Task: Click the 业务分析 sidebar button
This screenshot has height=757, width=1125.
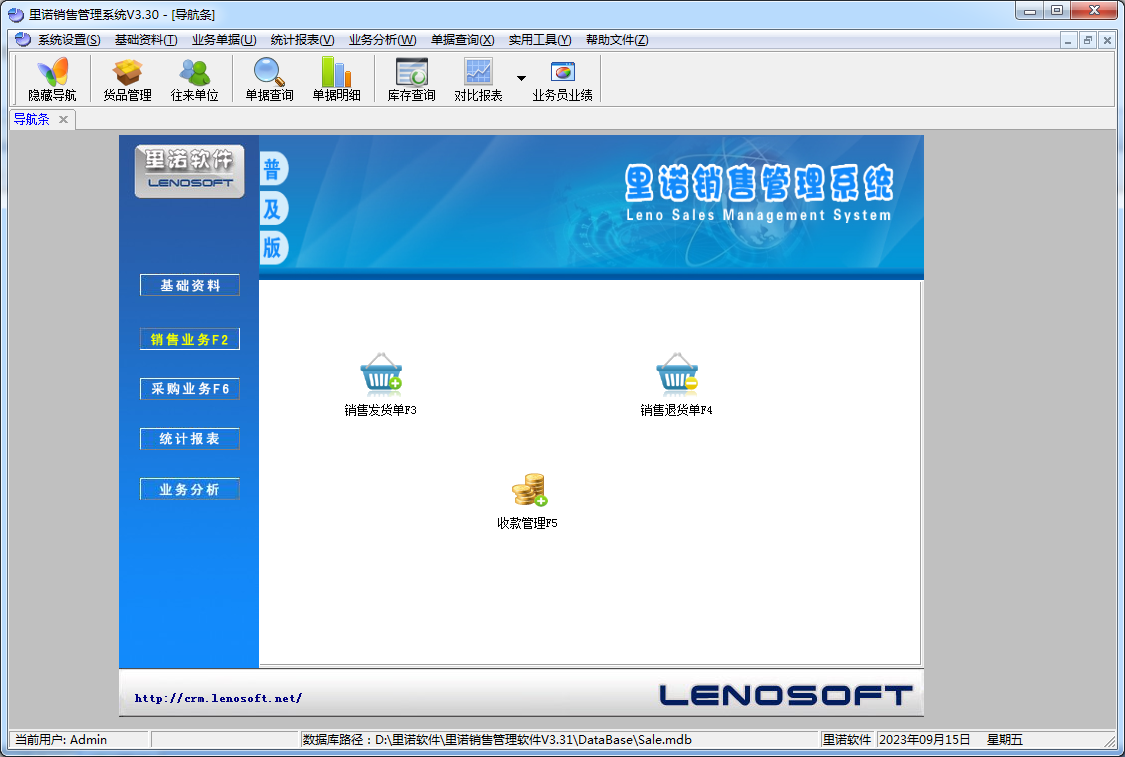Action: 189,489
